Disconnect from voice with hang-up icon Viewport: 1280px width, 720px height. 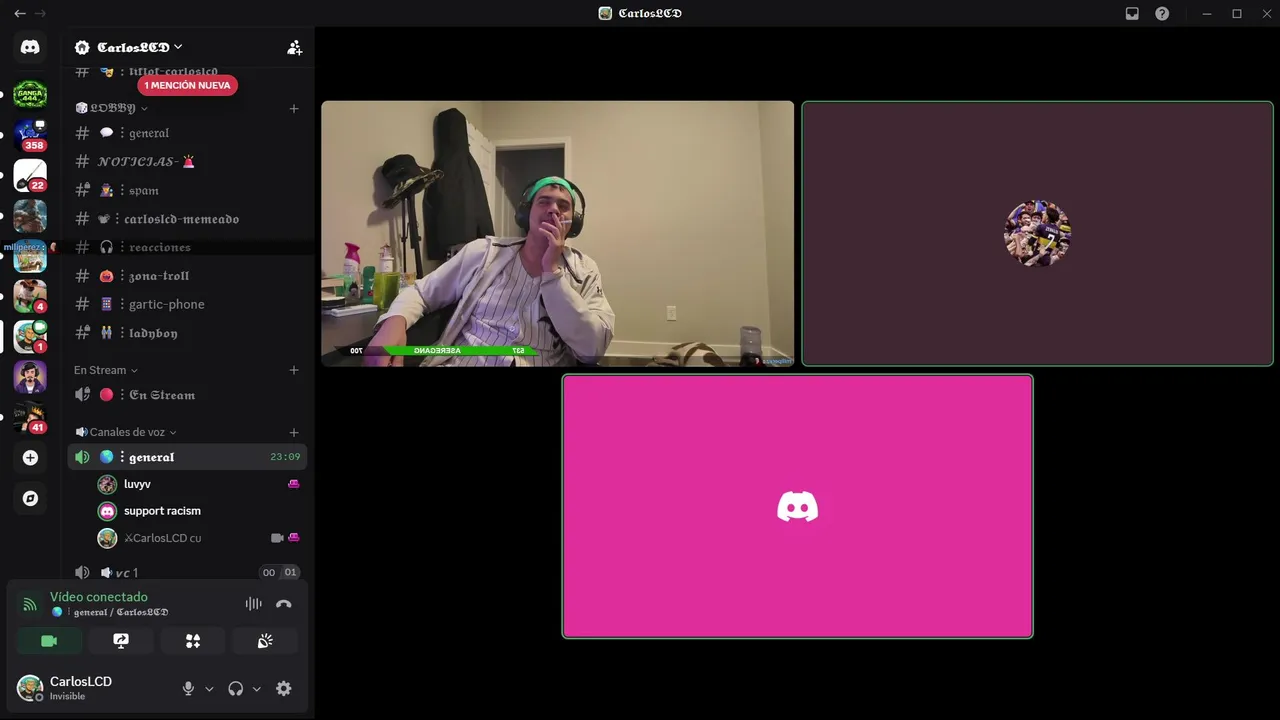point(284,604)
